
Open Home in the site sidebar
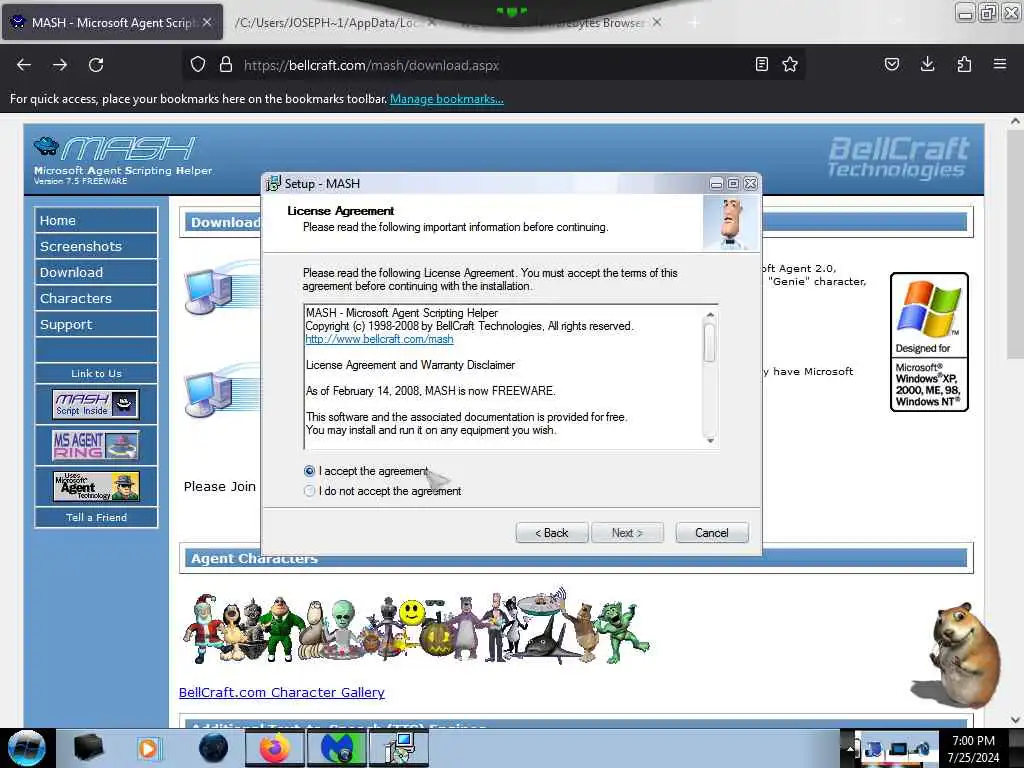click(x=96, y=220)
